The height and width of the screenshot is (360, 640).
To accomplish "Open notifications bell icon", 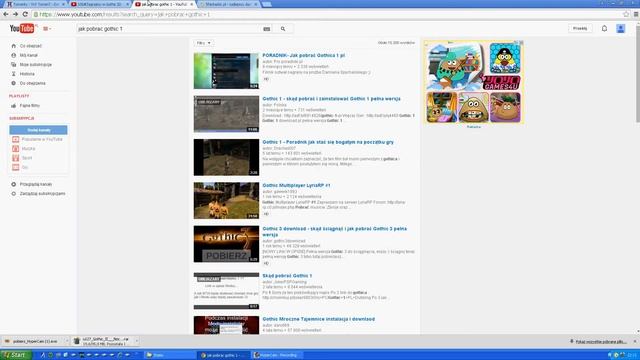I will point(604,29).
